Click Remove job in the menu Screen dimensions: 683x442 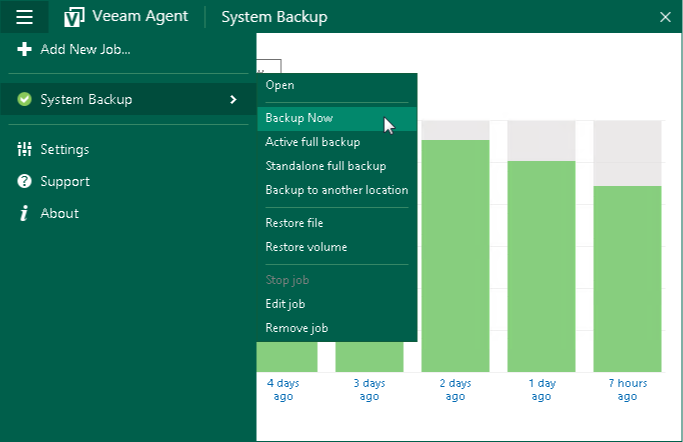click(x=296, y=328)
